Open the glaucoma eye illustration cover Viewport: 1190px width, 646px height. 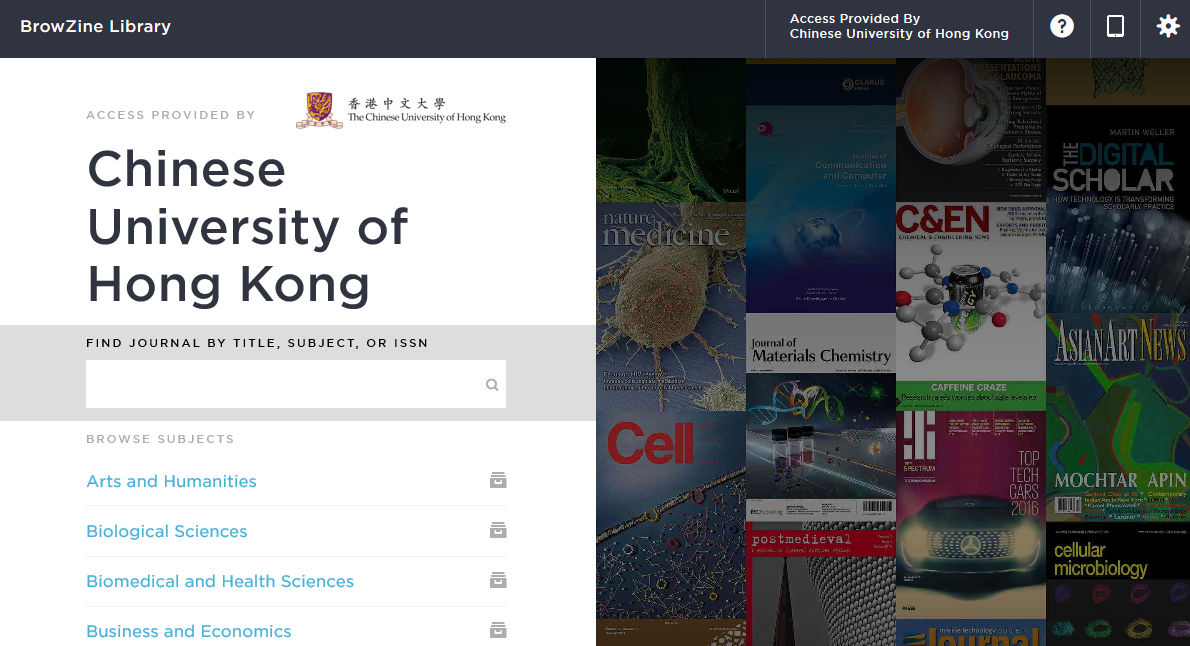971,130
